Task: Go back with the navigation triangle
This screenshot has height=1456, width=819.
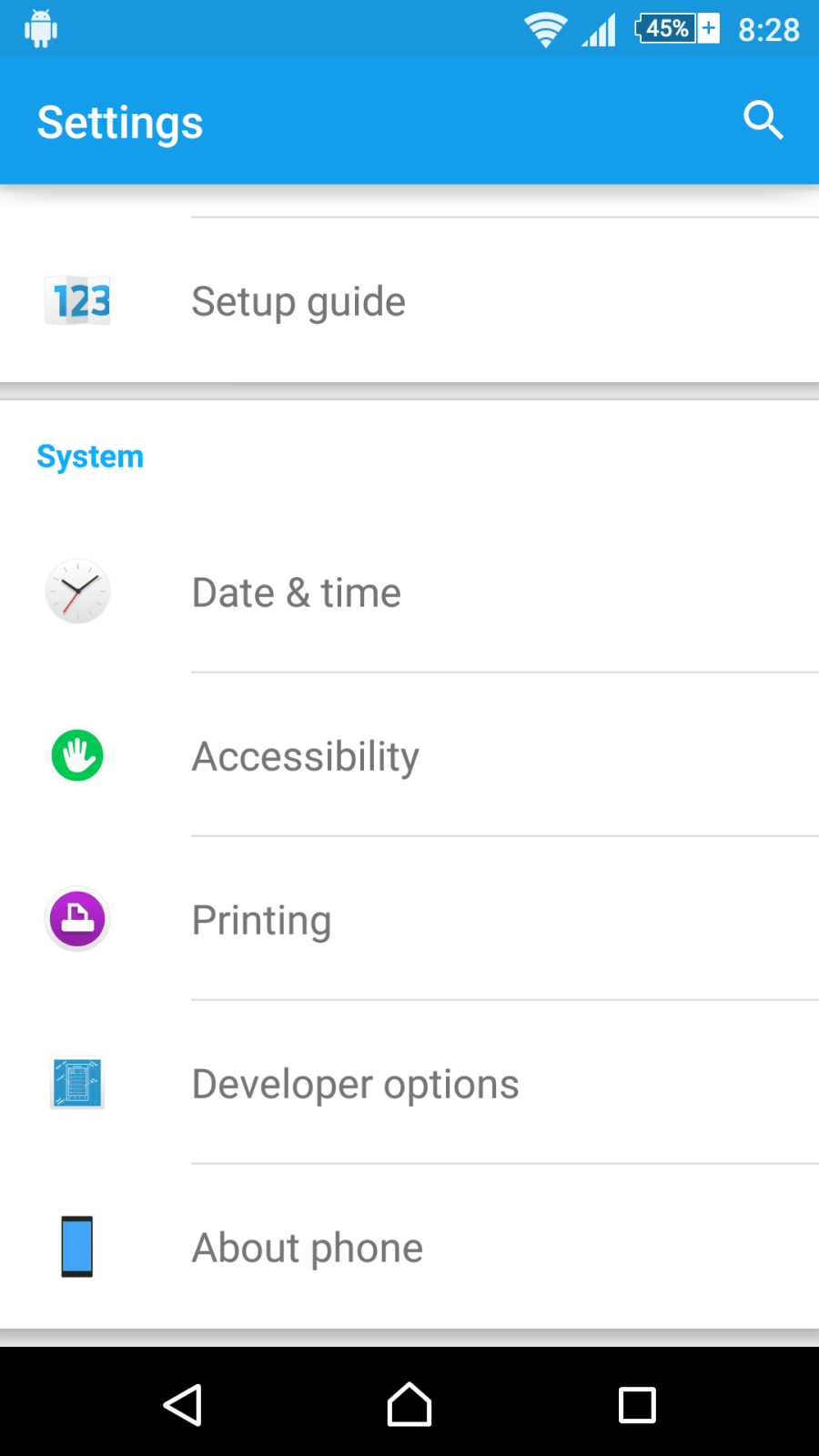Action: (183, 1405)
